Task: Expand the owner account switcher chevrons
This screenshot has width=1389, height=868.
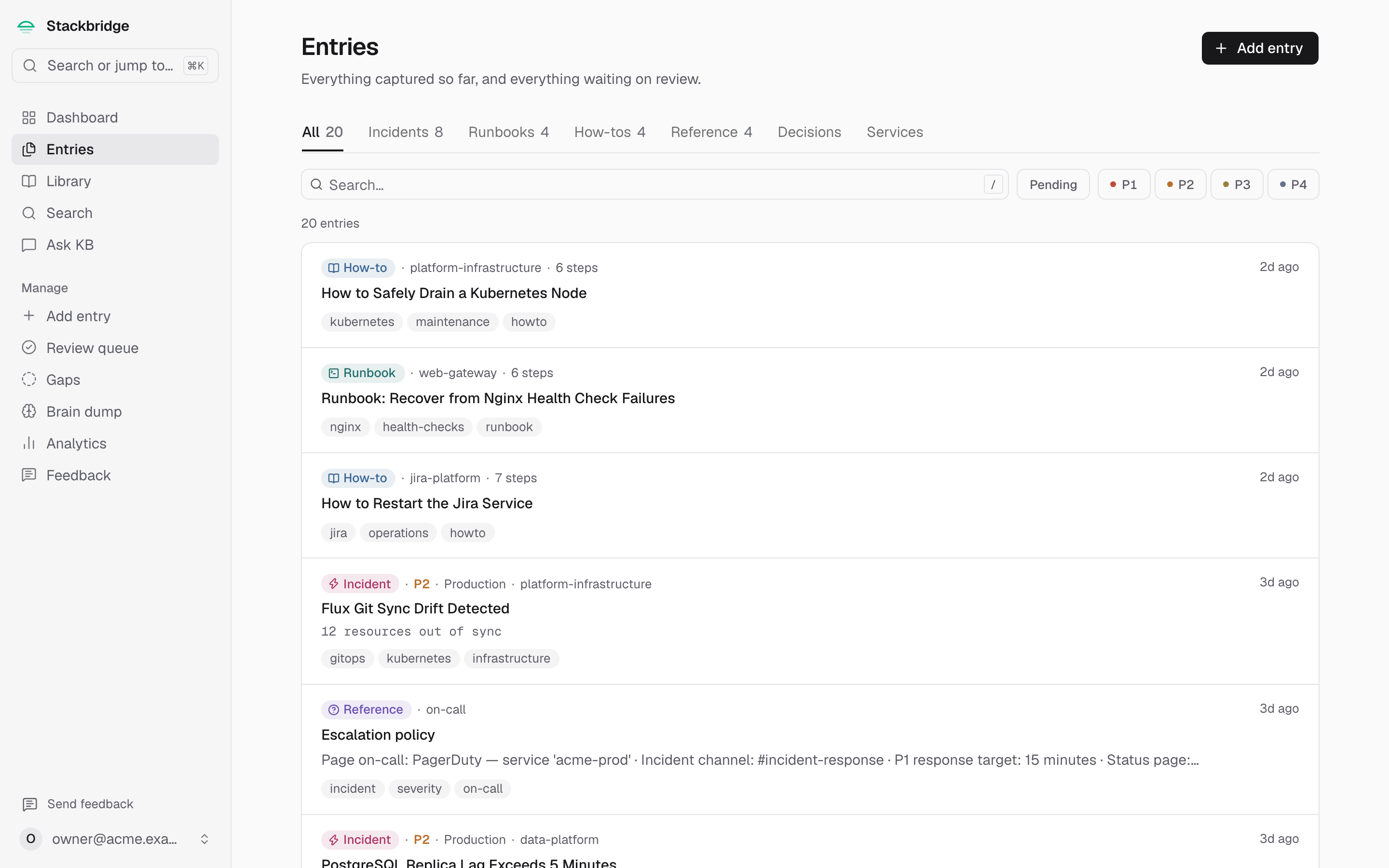Action: pyautogui.click(x=204, y=839)
